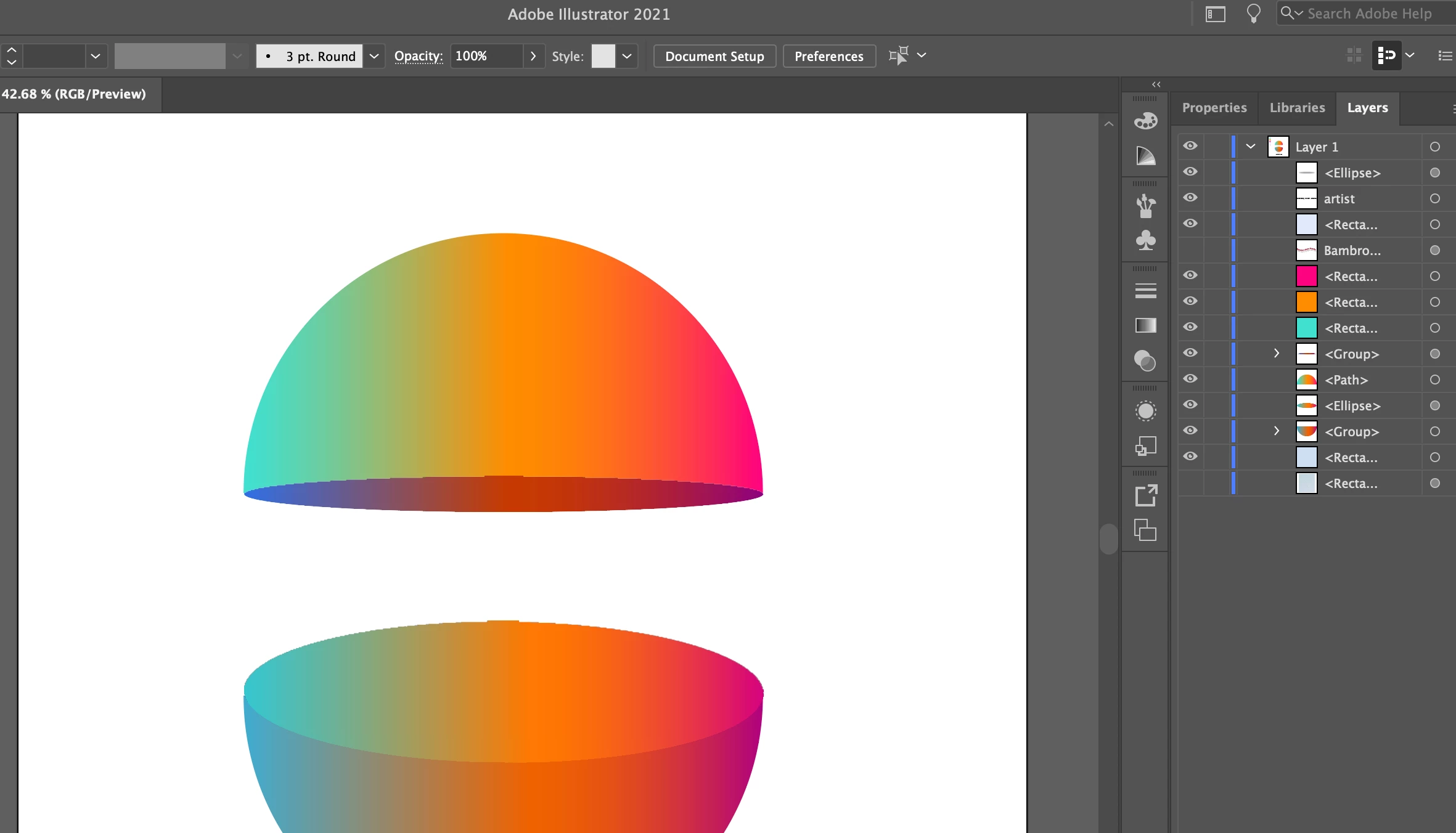The image size is (1456, 833).
Task: Open the 3 pt. Round brush dropdown
Action: tap(374, 56)
